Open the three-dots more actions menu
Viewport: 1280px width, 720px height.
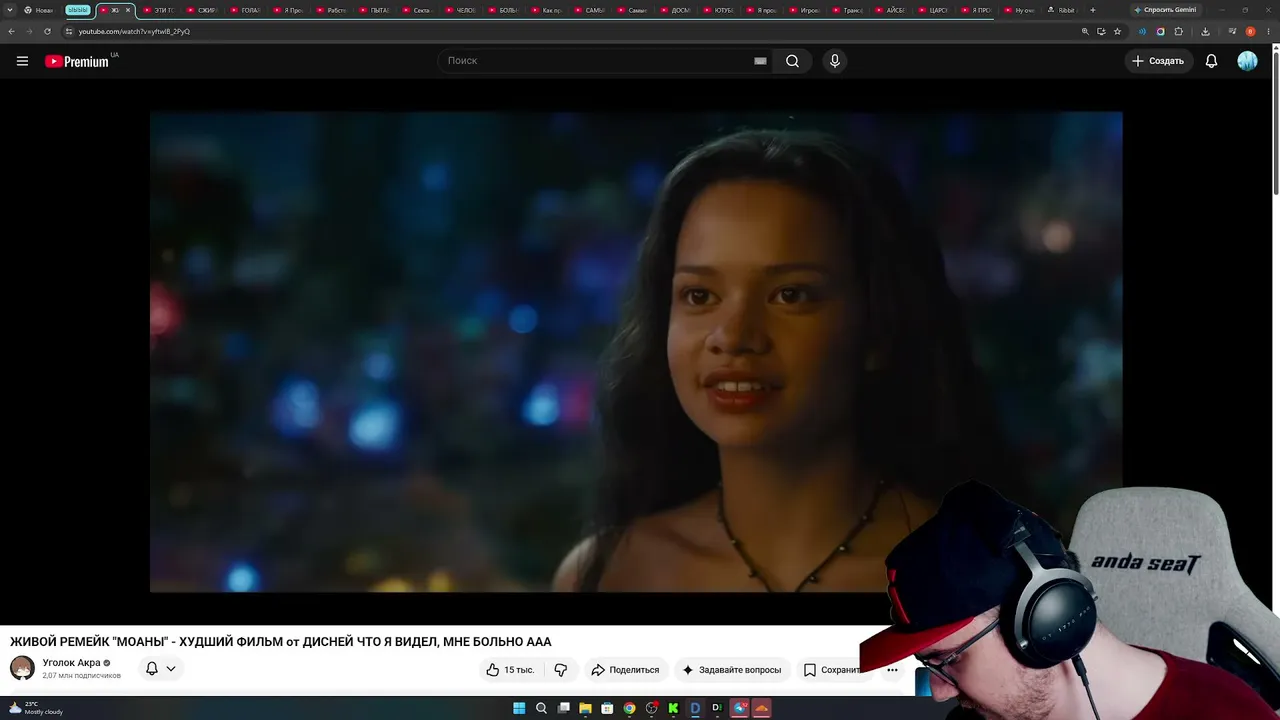click(x=892, y=670)
